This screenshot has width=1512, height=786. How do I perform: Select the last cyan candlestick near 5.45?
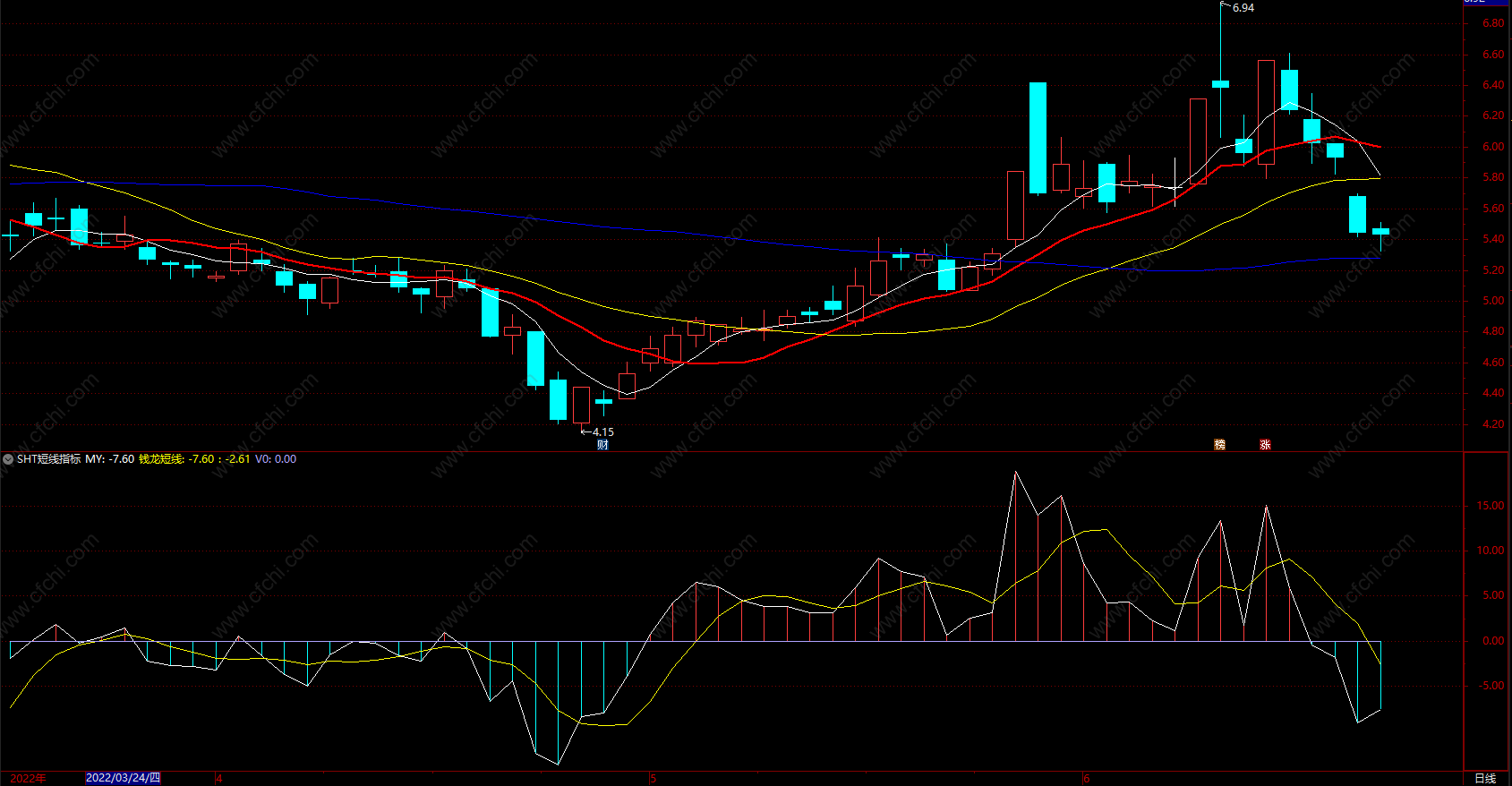click(1380, 232)
